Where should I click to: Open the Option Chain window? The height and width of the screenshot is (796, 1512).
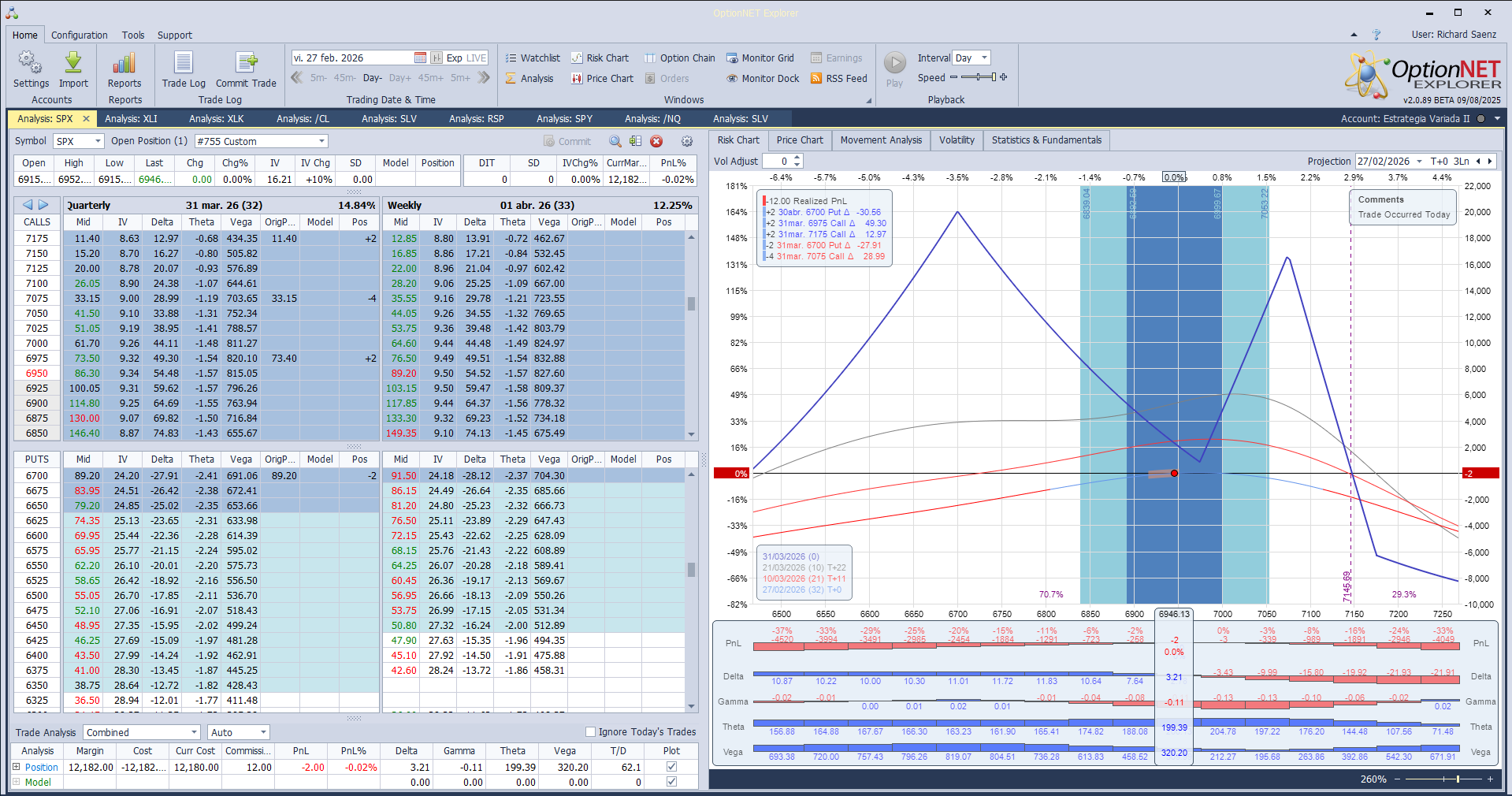680,58
